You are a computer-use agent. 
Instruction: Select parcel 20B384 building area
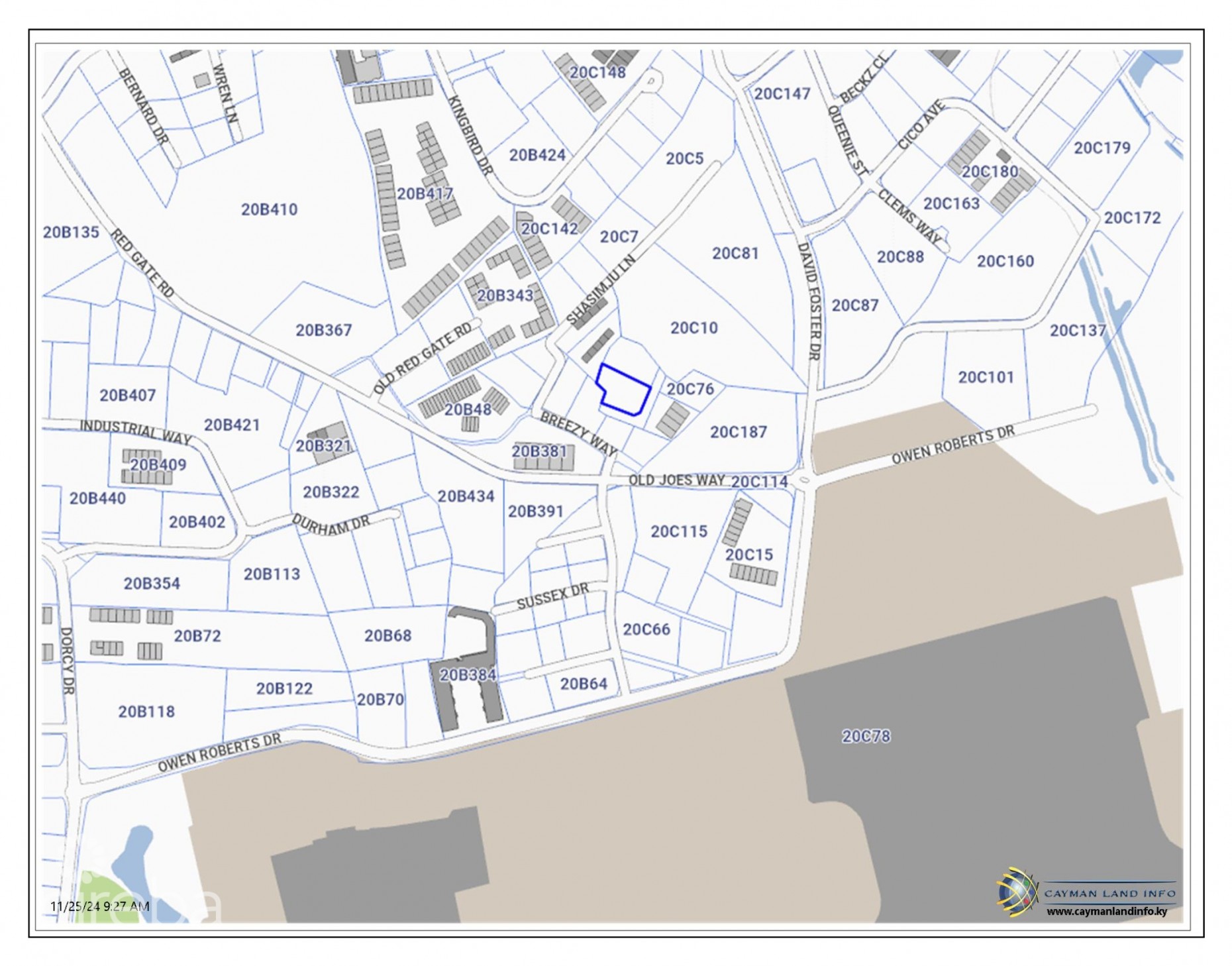468,674
